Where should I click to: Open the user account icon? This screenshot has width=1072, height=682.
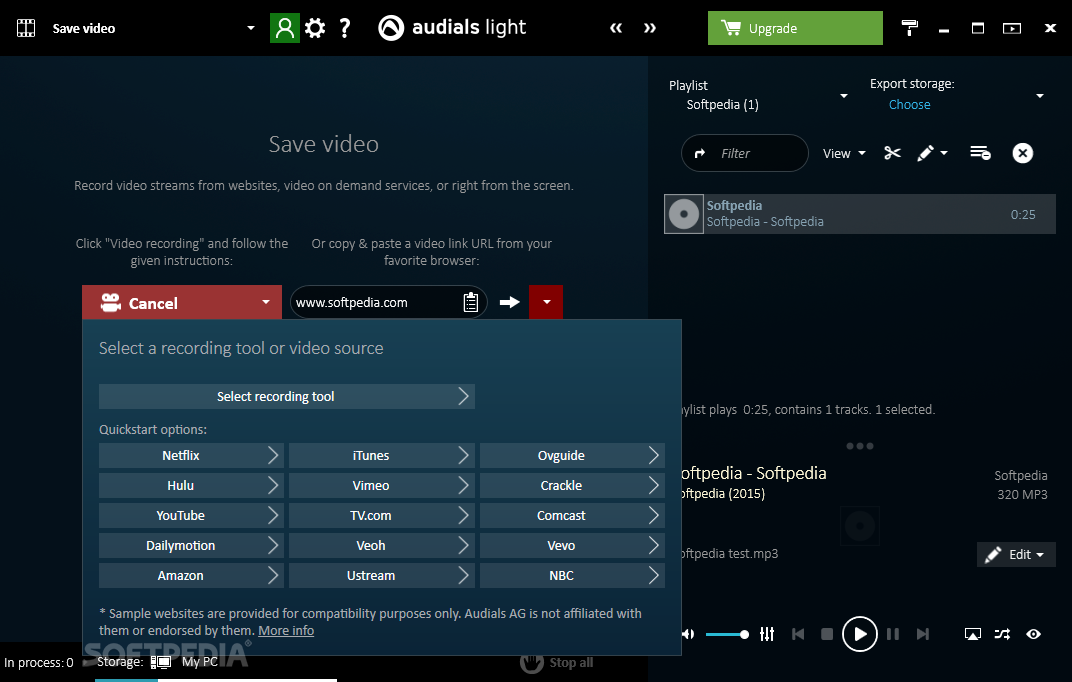[x=284, y=28]
